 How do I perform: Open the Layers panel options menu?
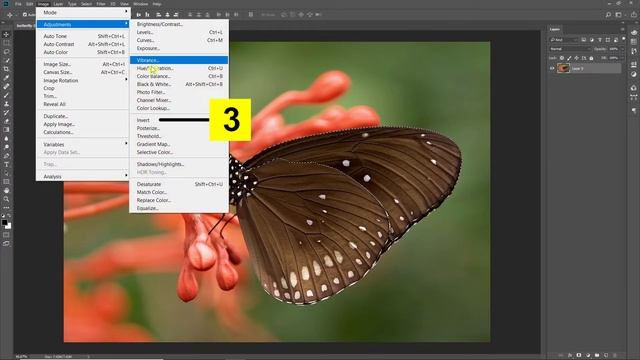pos(622,29)
